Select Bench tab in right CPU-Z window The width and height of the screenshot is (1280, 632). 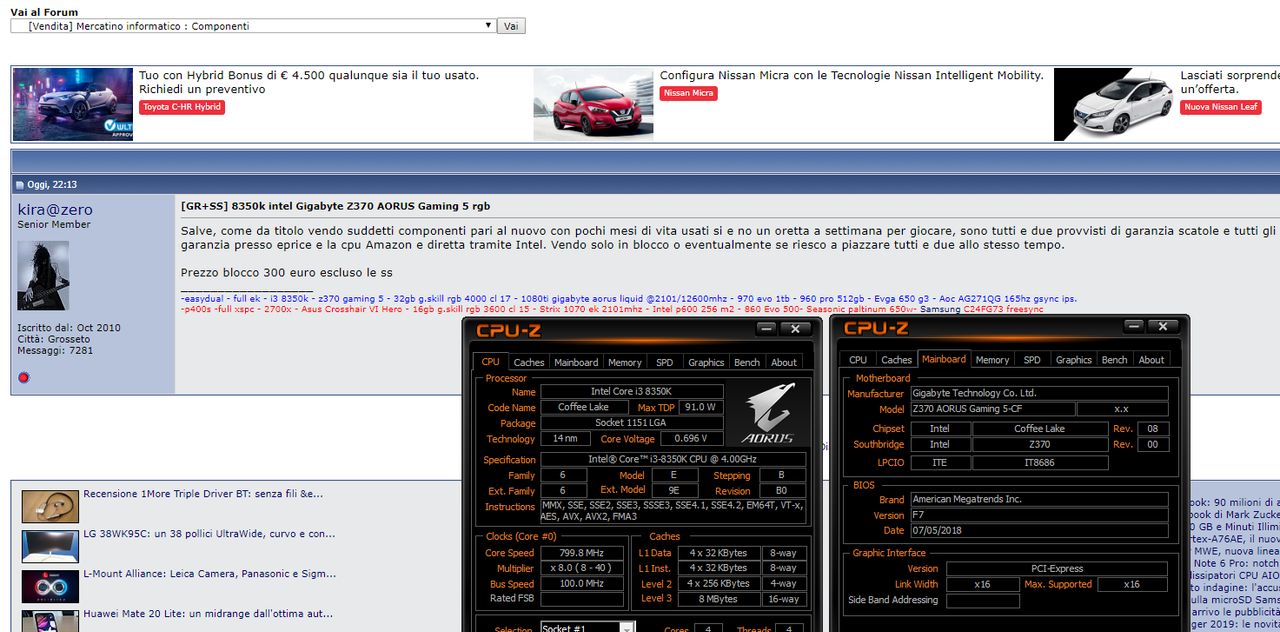click(x=1114, y=360)
